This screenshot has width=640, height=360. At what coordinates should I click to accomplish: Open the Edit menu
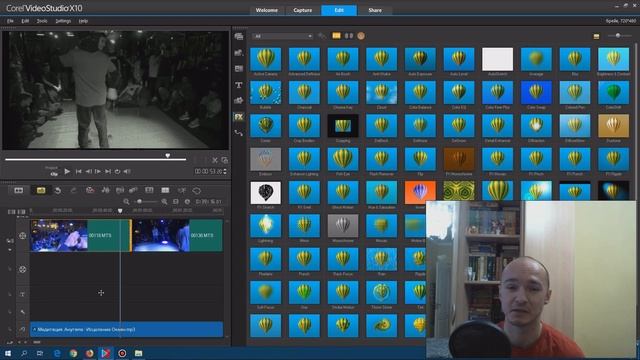pyautogui.click(x=25, y=21)
